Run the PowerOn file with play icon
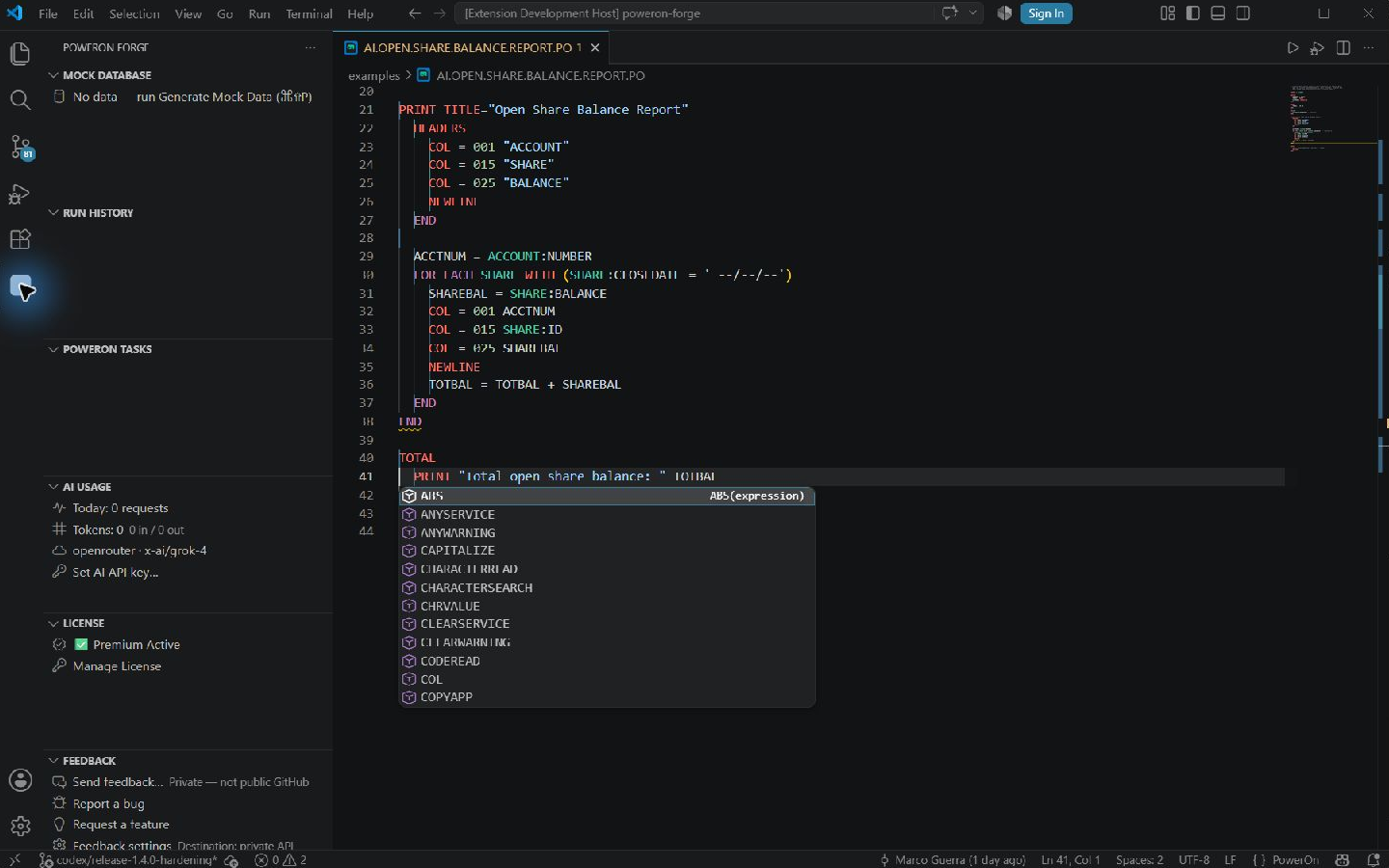 coord(1293,47)
